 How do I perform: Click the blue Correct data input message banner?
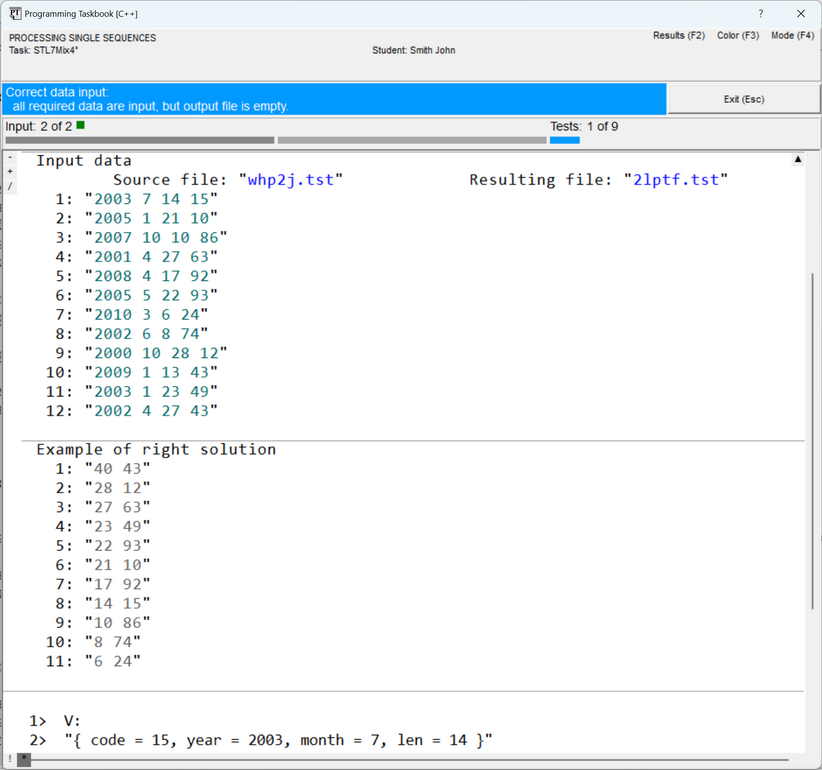point(334,99)
